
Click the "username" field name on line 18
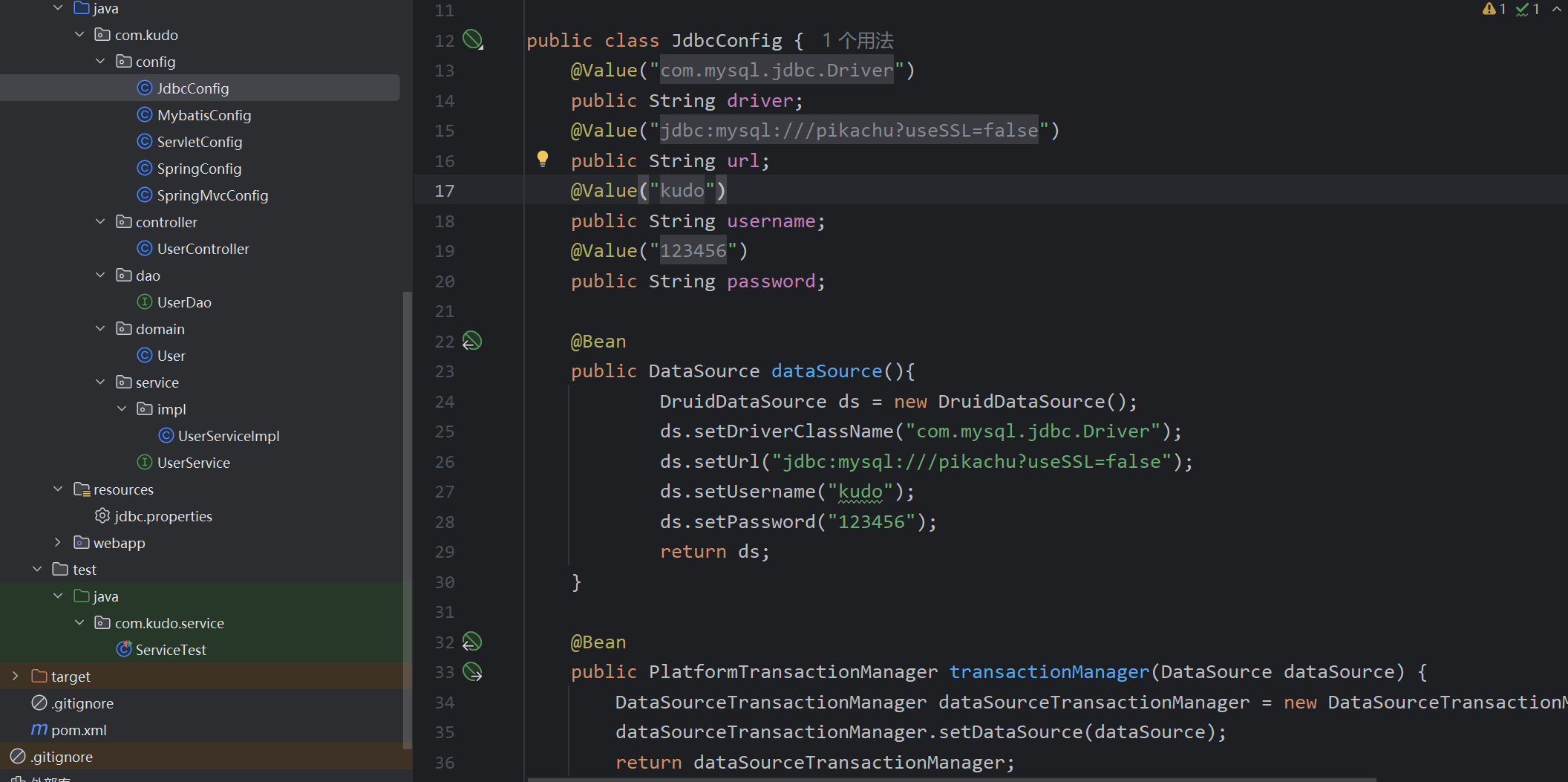(x=771, y=221)
